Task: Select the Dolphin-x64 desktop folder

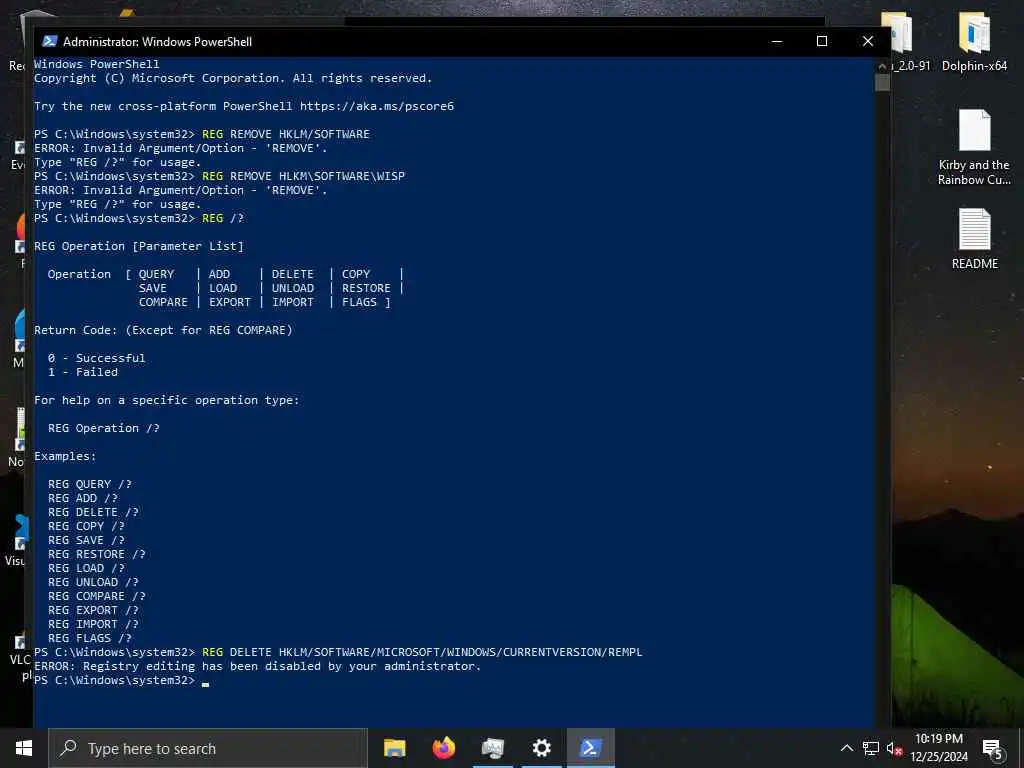Action: [974, 42]
